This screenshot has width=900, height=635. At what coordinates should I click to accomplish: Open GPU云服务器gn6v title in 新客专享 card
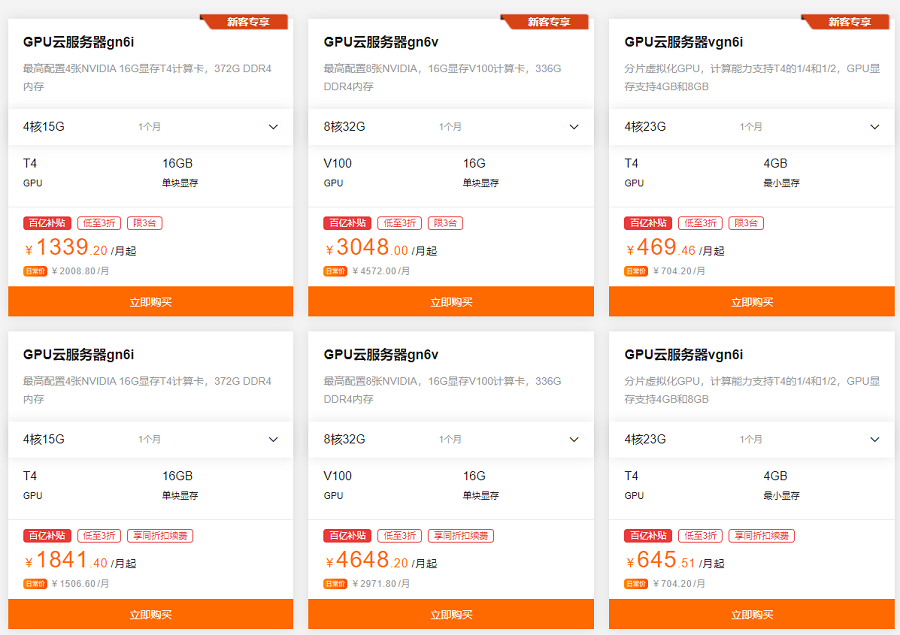point(381,42)
